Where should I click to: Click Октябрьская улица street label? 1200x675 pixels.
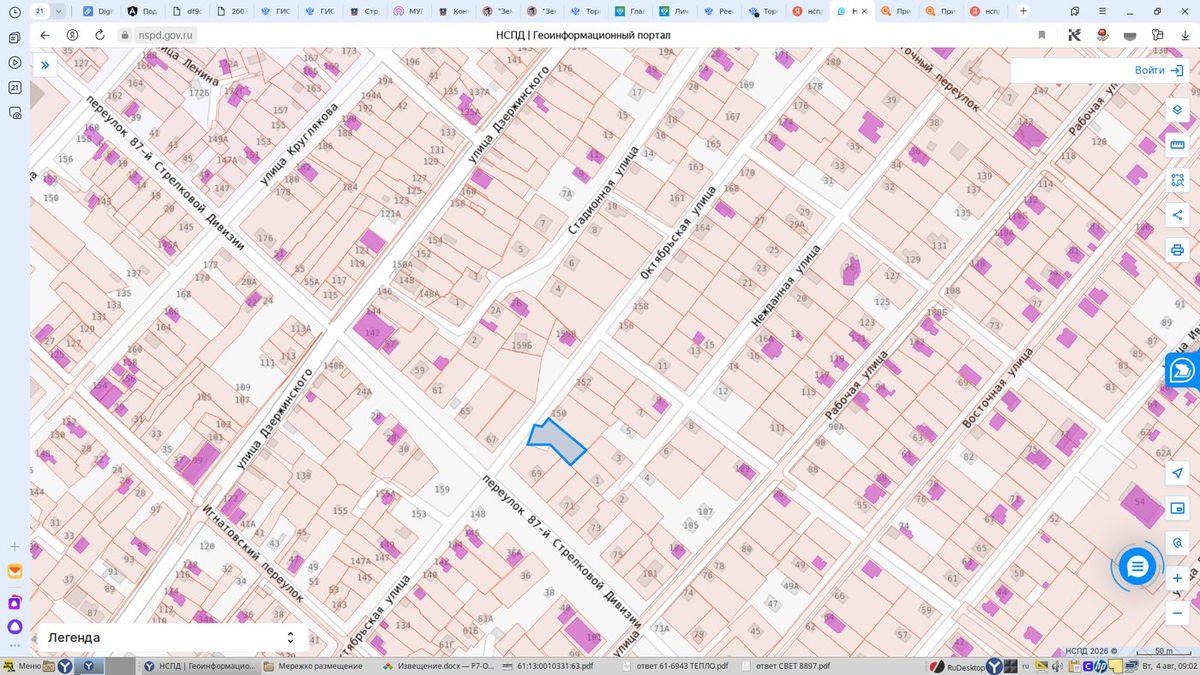680,232
